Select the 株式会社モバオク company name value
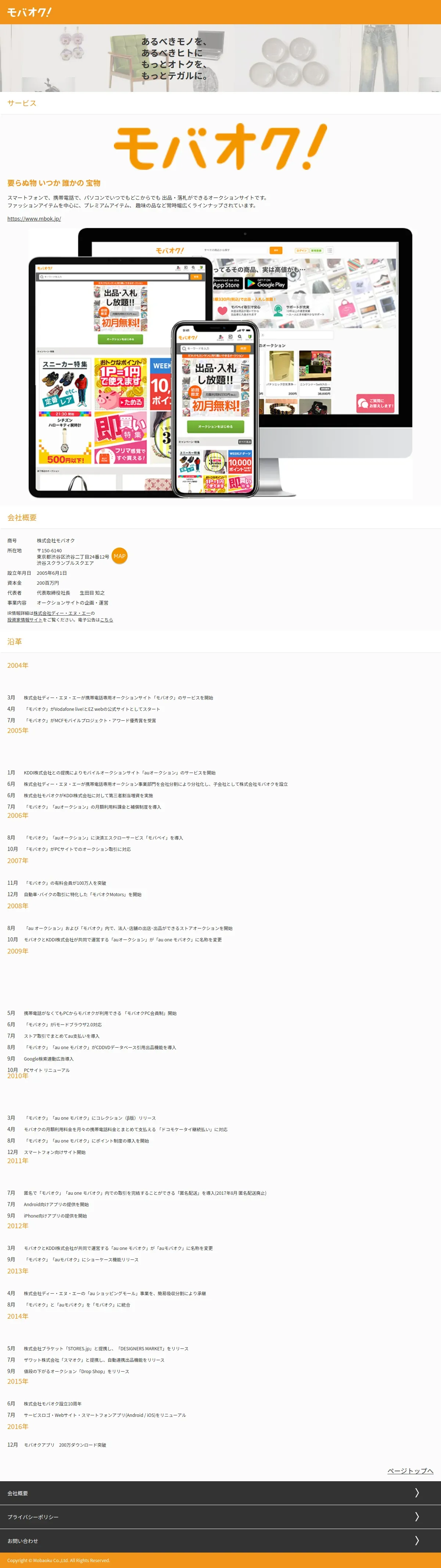The image size is (441, 1568). click(56, 541)
